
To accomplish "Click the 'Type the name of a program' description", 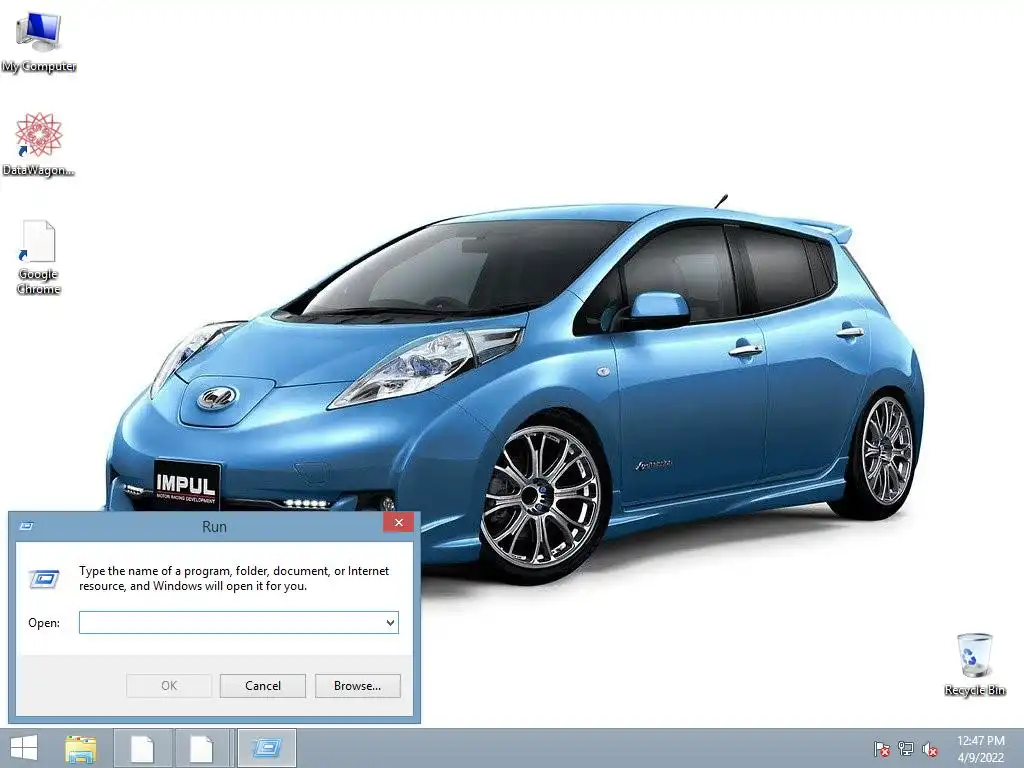I will [x=234, y=578].
